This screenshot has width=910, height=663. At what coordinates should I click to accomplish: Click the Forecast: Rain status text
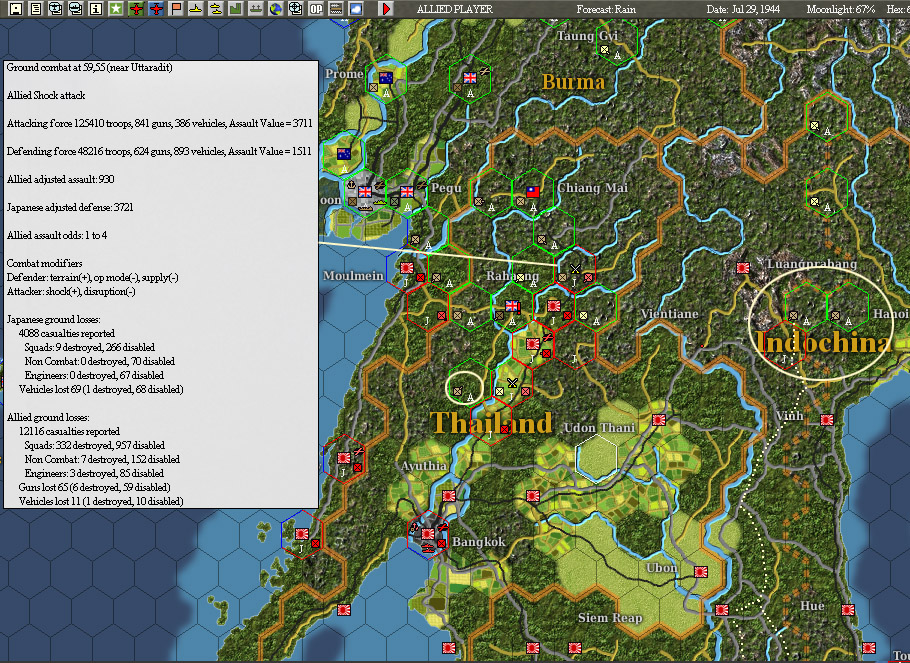pyautogui.click(x=606, y=9)
